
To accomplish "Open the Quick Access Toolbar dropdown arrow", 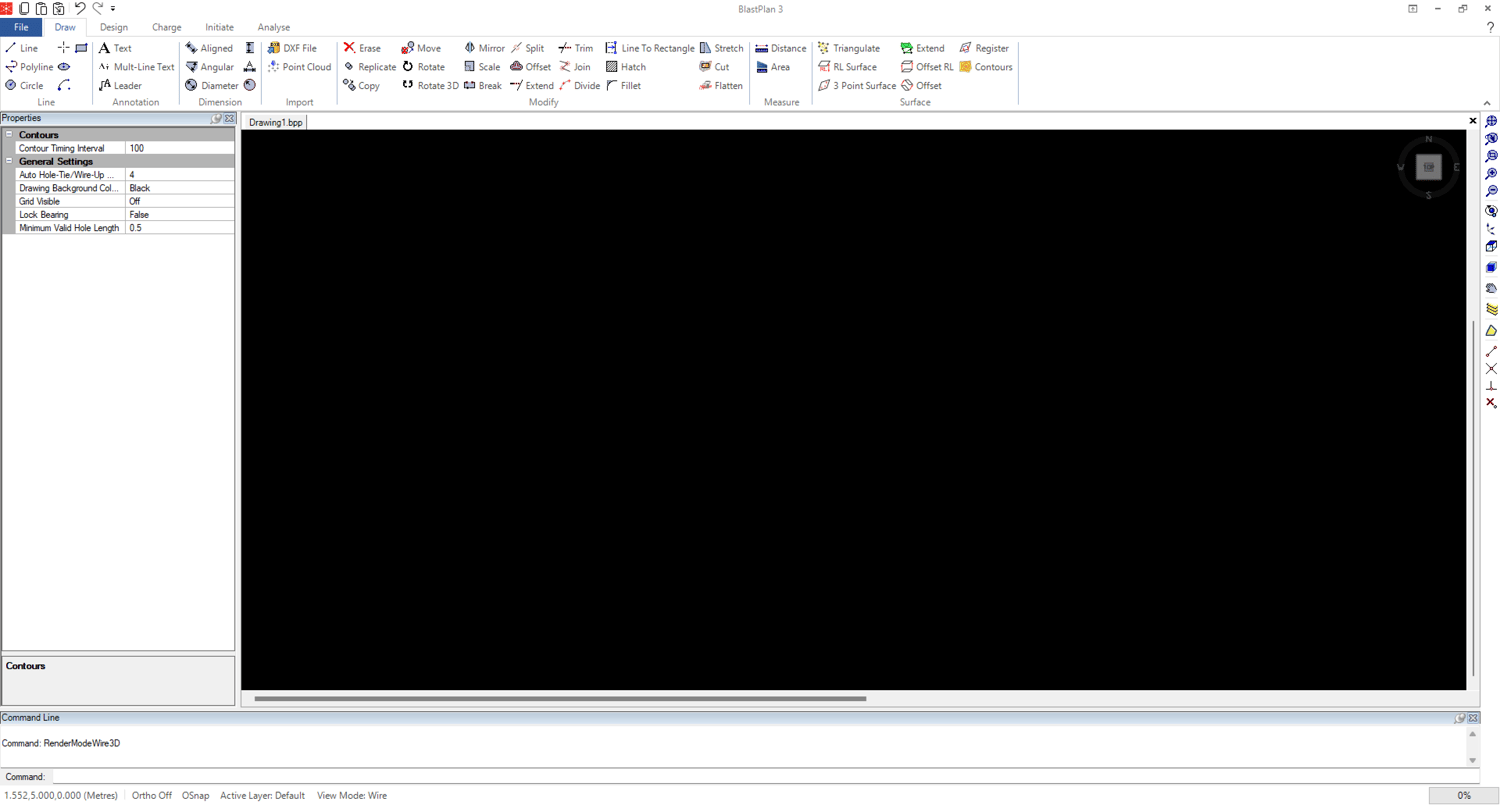I will click(113, 8).
